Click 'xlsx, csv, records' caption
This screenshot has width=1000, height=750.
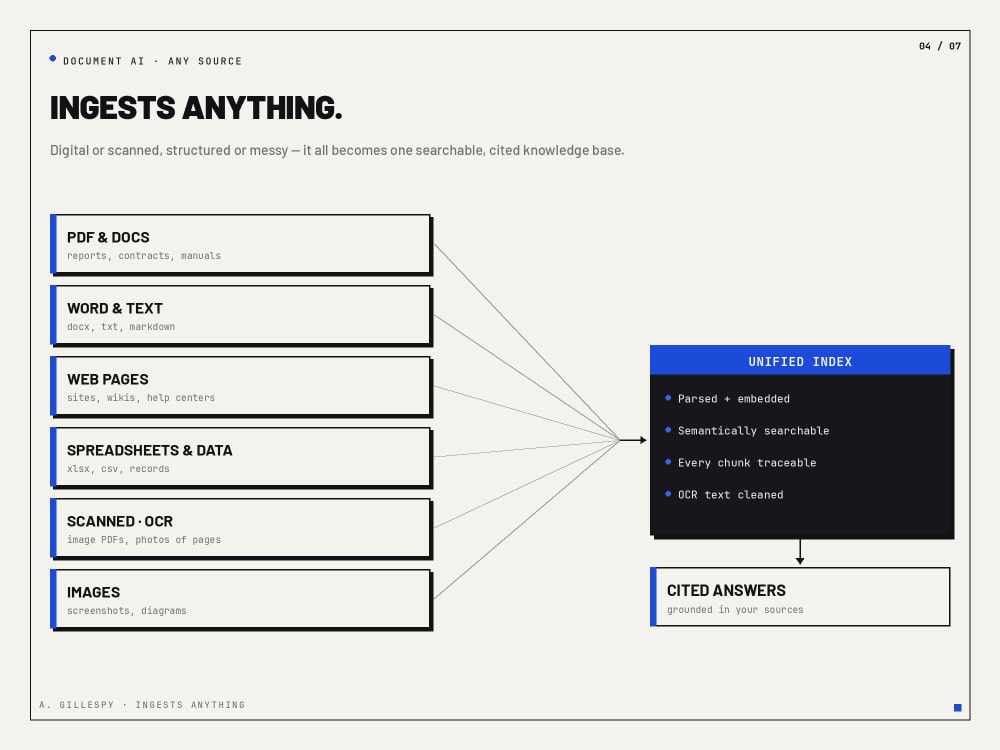(x=118, y=469)
